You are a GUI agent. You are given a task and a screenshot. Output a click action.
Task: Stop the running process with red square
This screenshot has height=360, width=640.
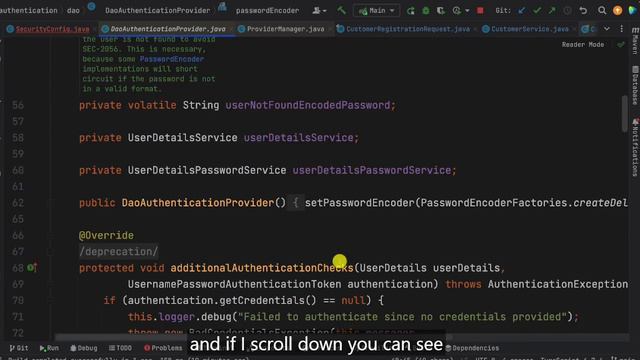tap(480, 11)
